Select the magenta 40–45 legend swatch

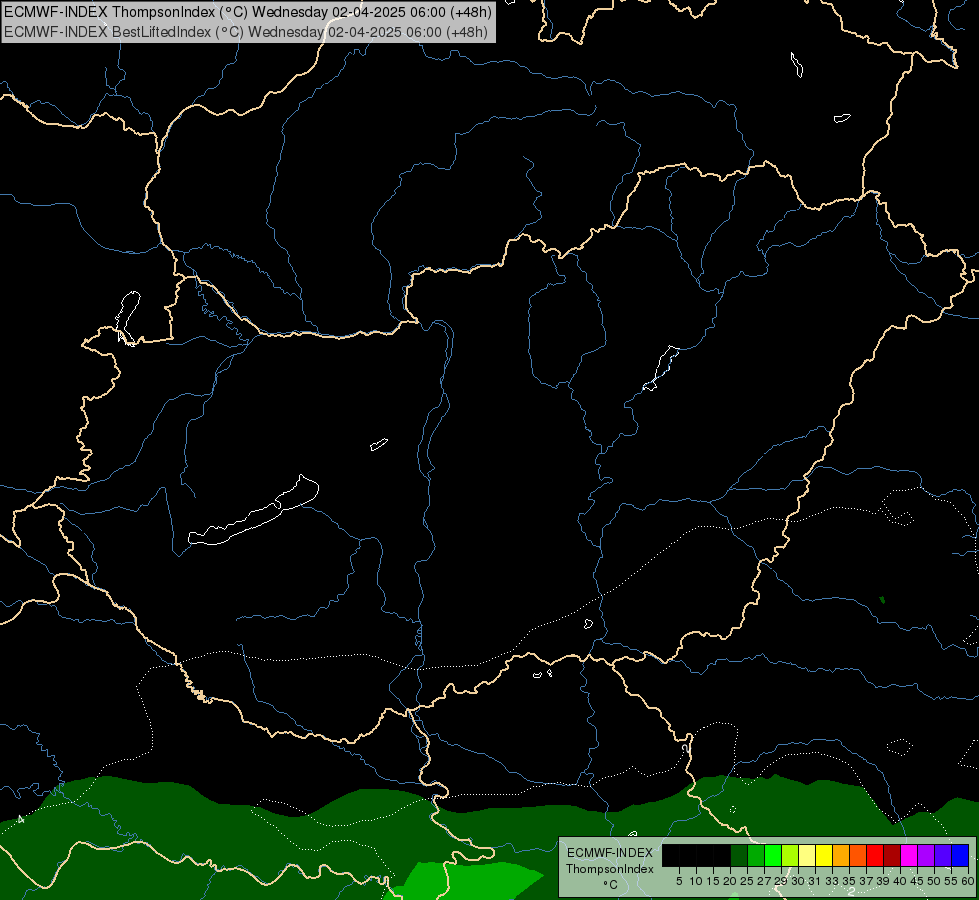[909, 856]
